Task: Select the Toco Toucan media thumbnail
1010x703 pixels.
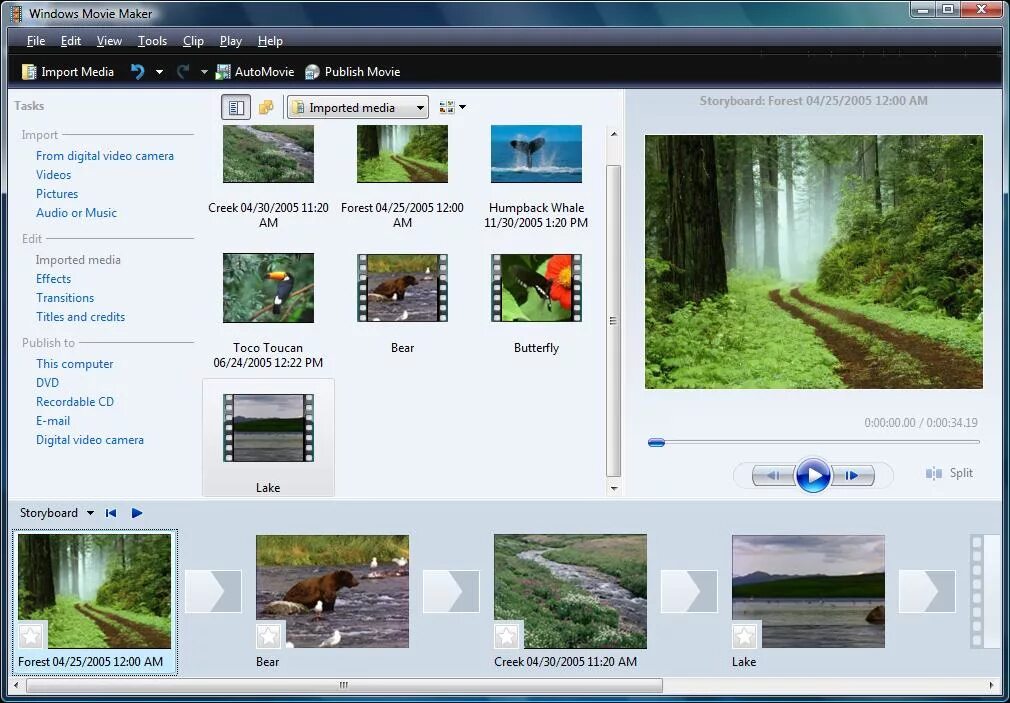Action: [268, 288]
